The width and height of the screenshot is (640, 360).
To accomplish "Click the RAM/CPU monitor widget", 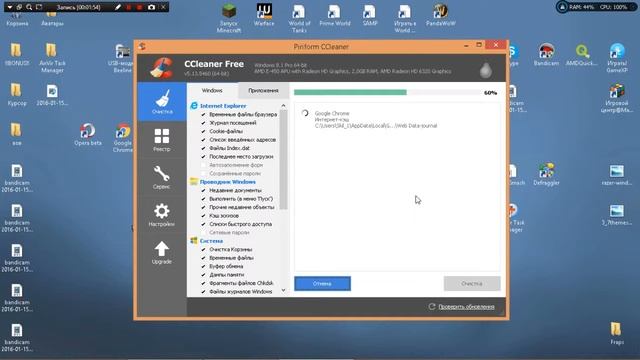I will pyautogui.click(x=597, y=7).
